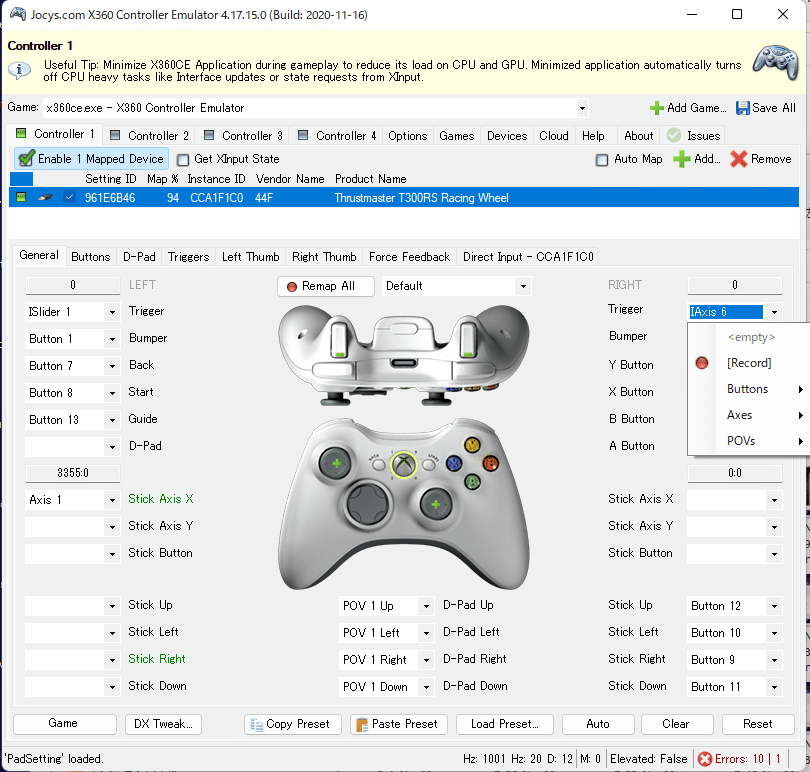Click the left thumbstick on controller image
This screenshot has height=772, width=810.
[336, 463]
